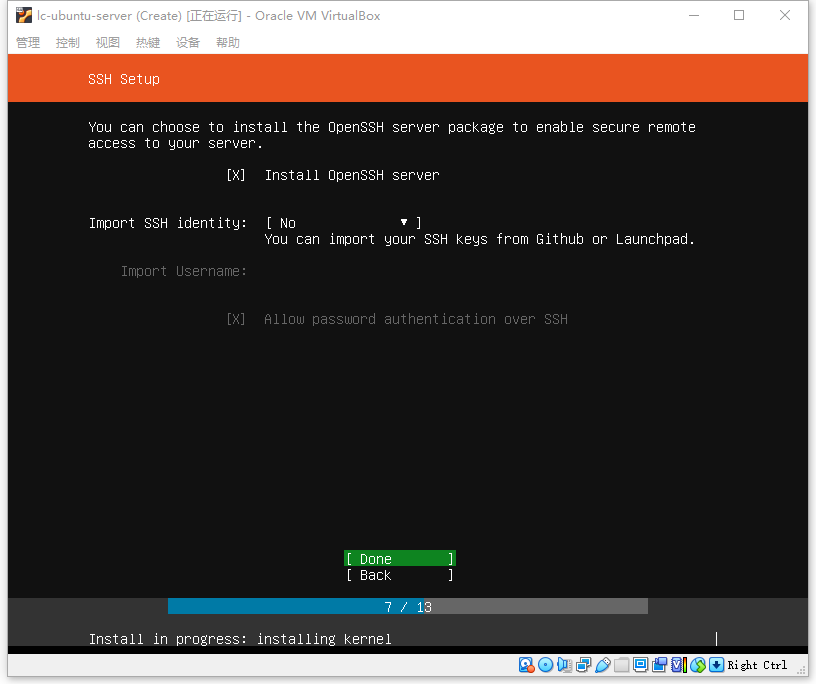Open the Import SSH identity dropdown
Viewport: 816px width, 684px height.
343,223
